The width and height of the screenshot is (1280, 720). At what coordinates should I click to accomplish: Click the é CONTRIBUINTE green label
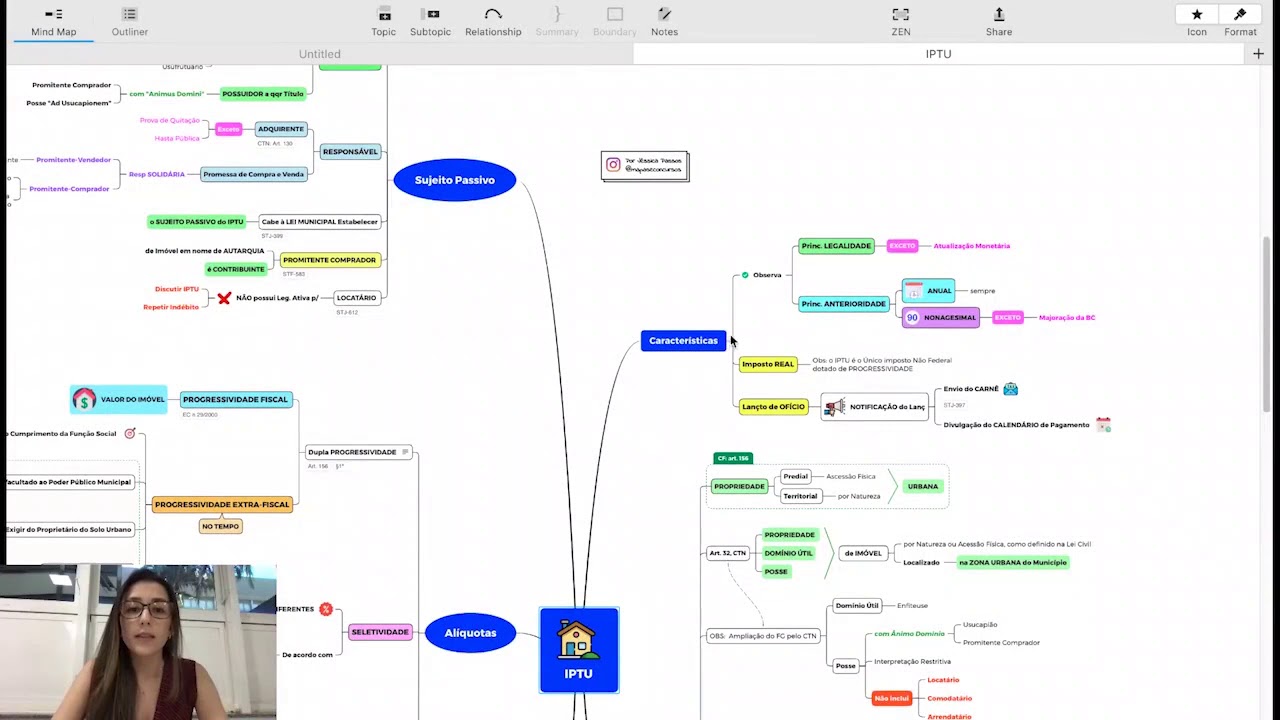[x=236, y=269]
